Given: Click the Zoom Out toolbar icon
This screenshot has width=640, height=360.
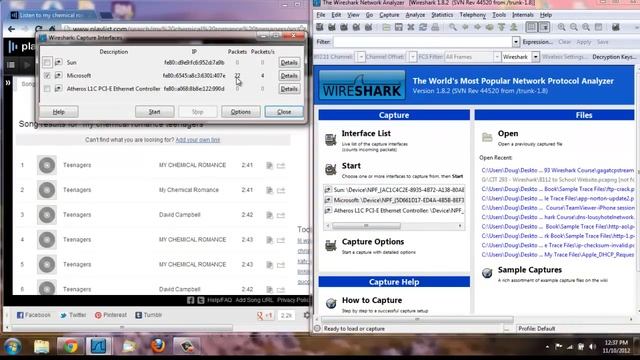Looking at the screenshot, I should 574,27.
